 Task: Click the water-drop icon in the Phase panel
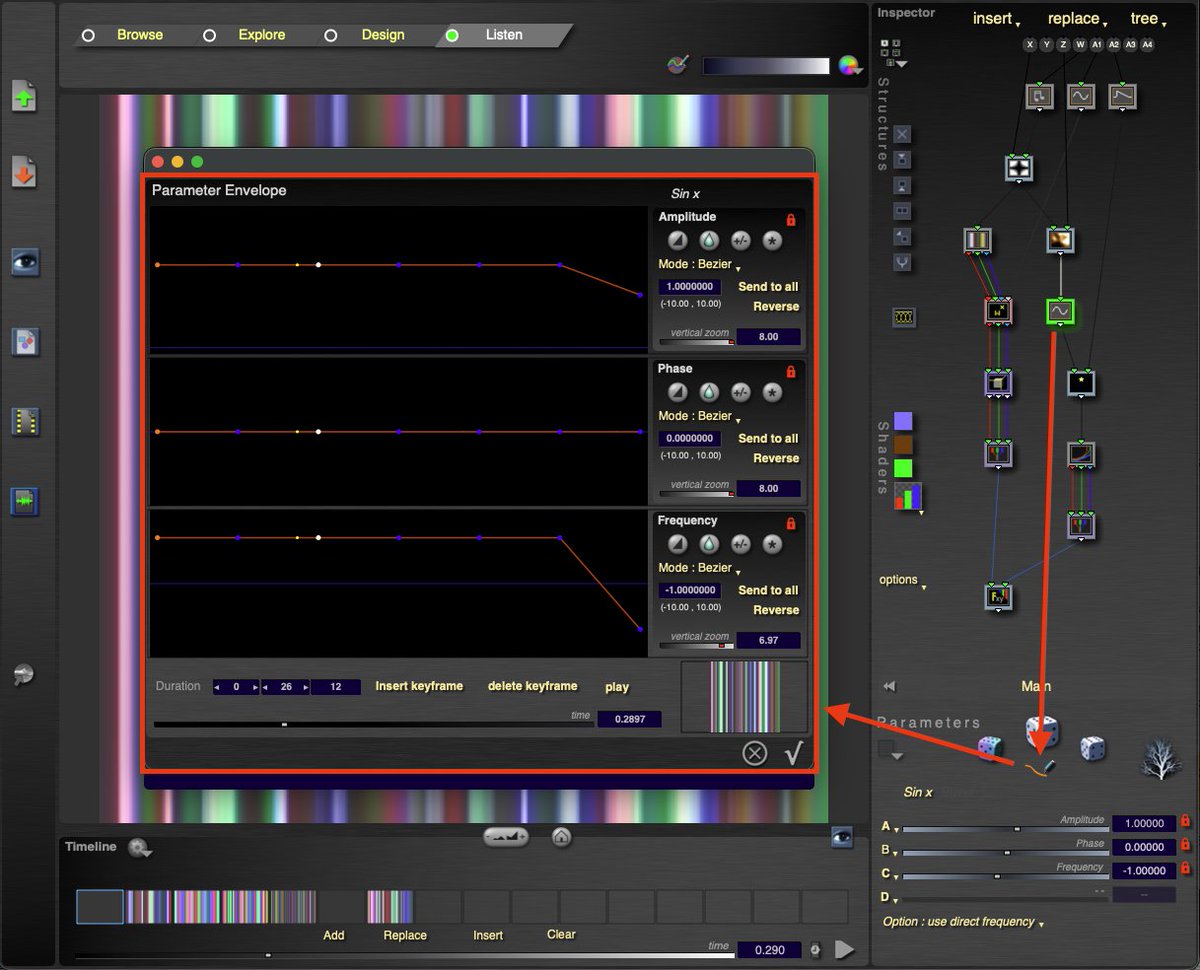point(709,392)
